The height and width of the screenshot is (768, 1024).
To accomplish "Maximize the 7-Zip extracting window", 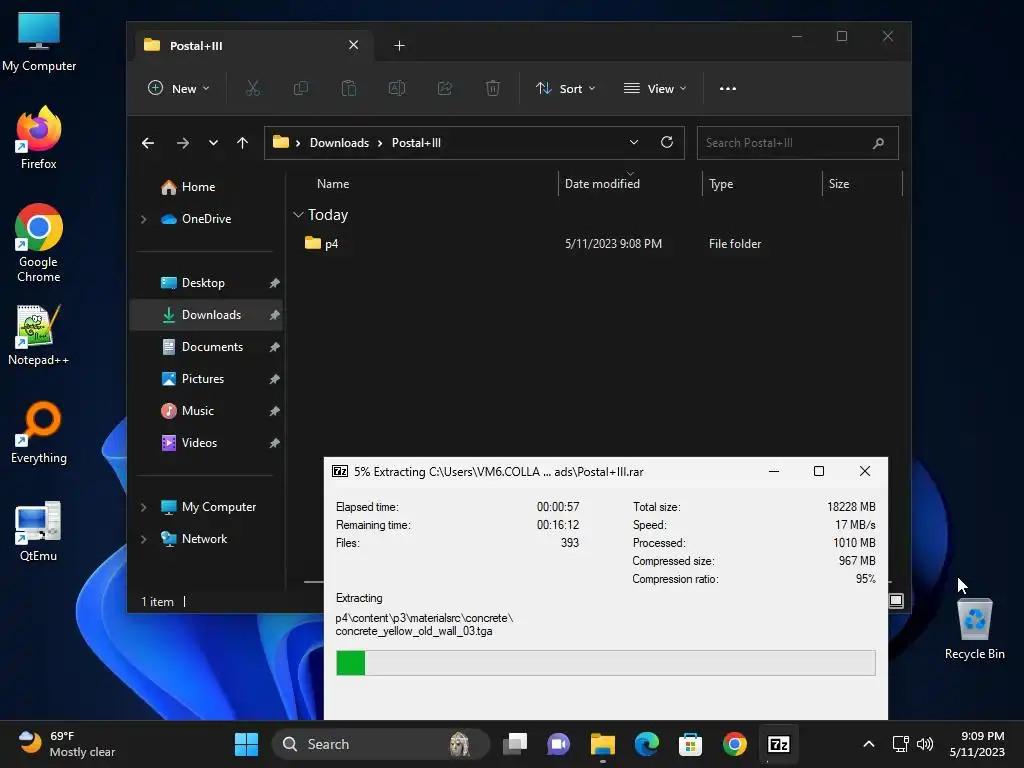I will [819, 471].
